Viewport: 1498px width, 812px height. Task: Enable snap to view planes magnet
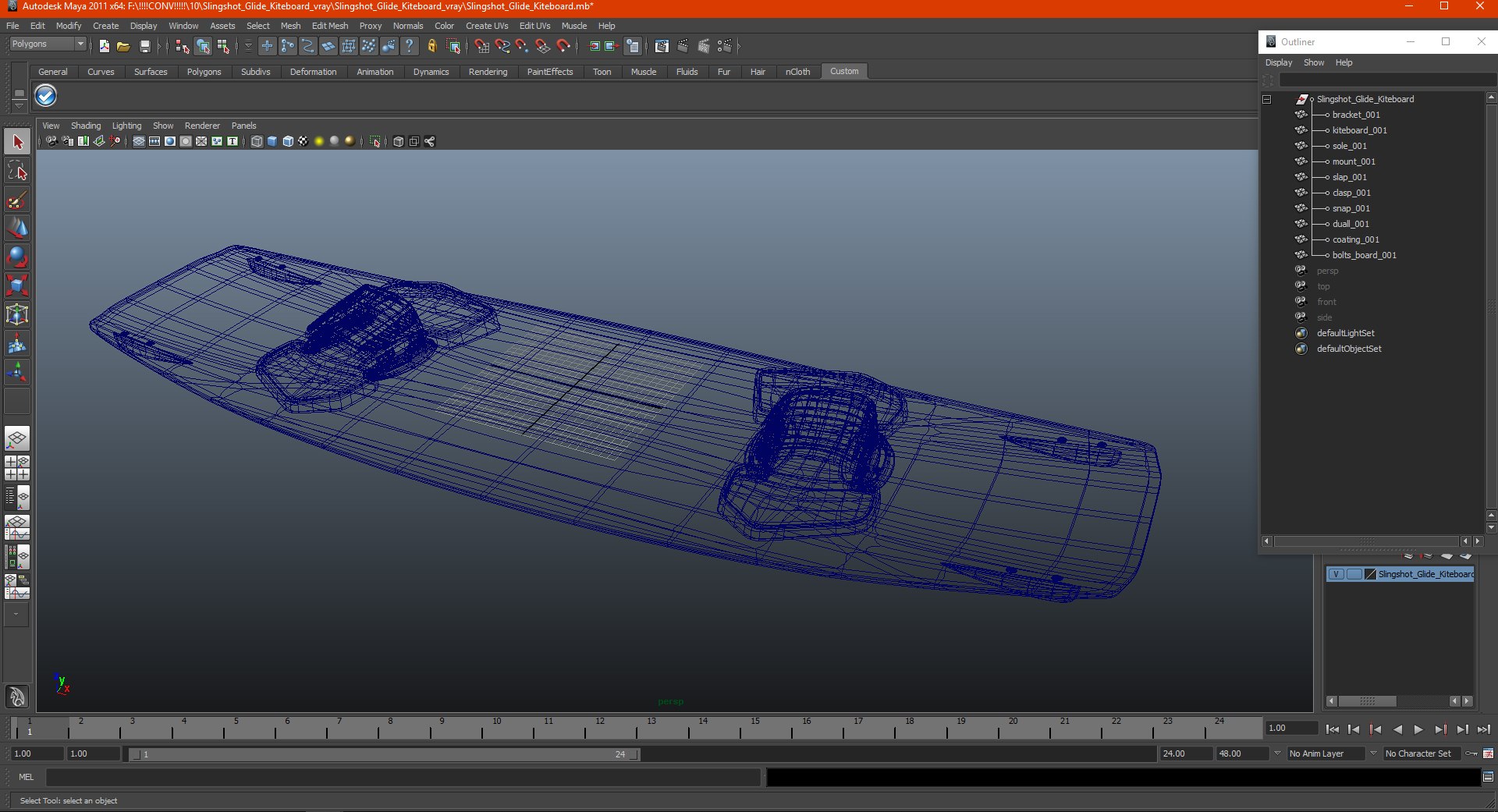pos(542,47)
